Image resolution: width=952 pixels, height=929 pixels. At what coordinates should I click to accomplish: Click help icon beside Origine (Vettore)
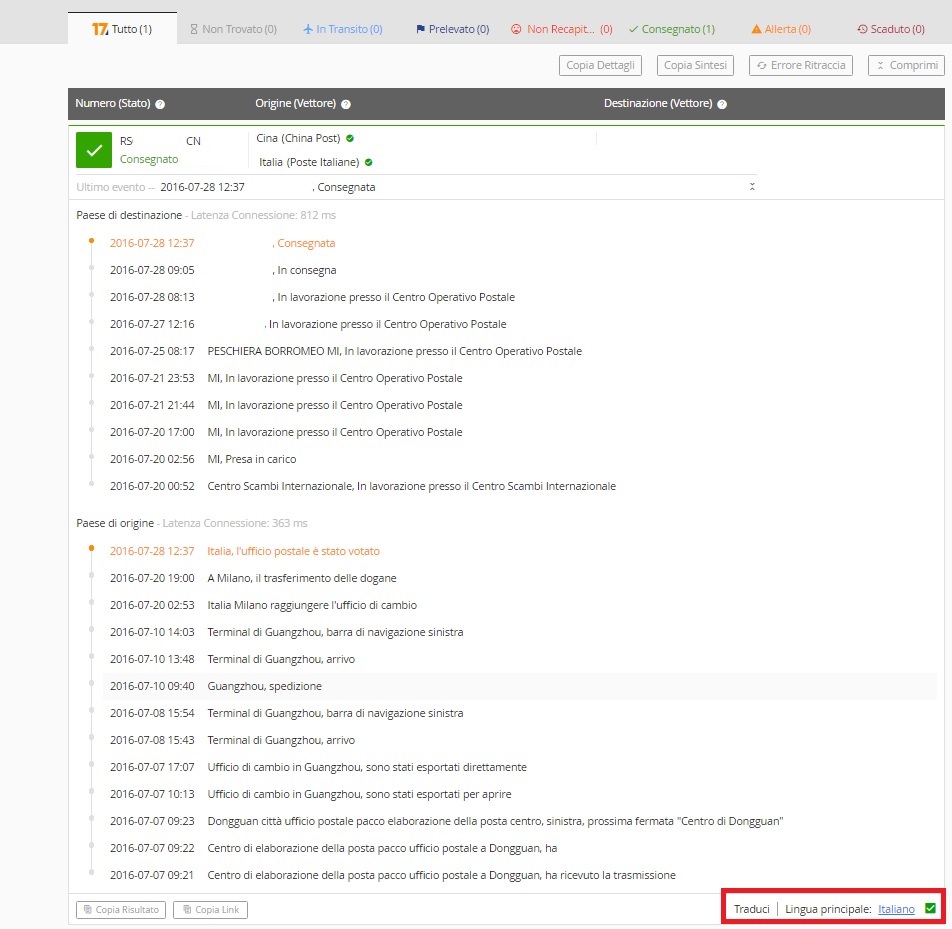tap(346, 104)
